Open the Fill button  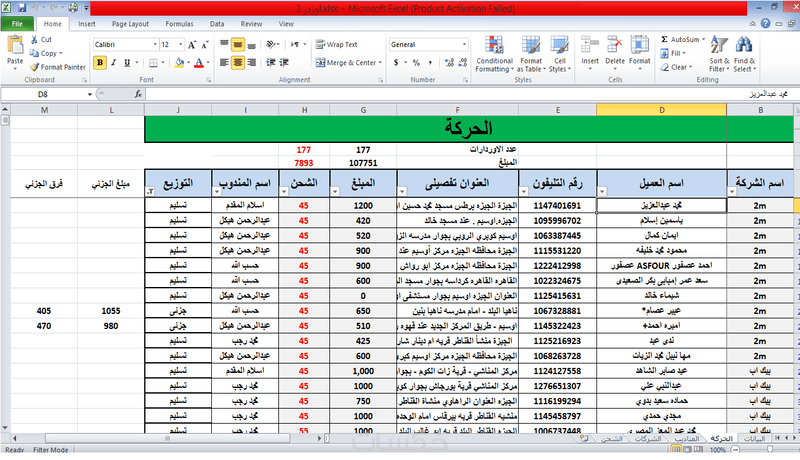672,53
